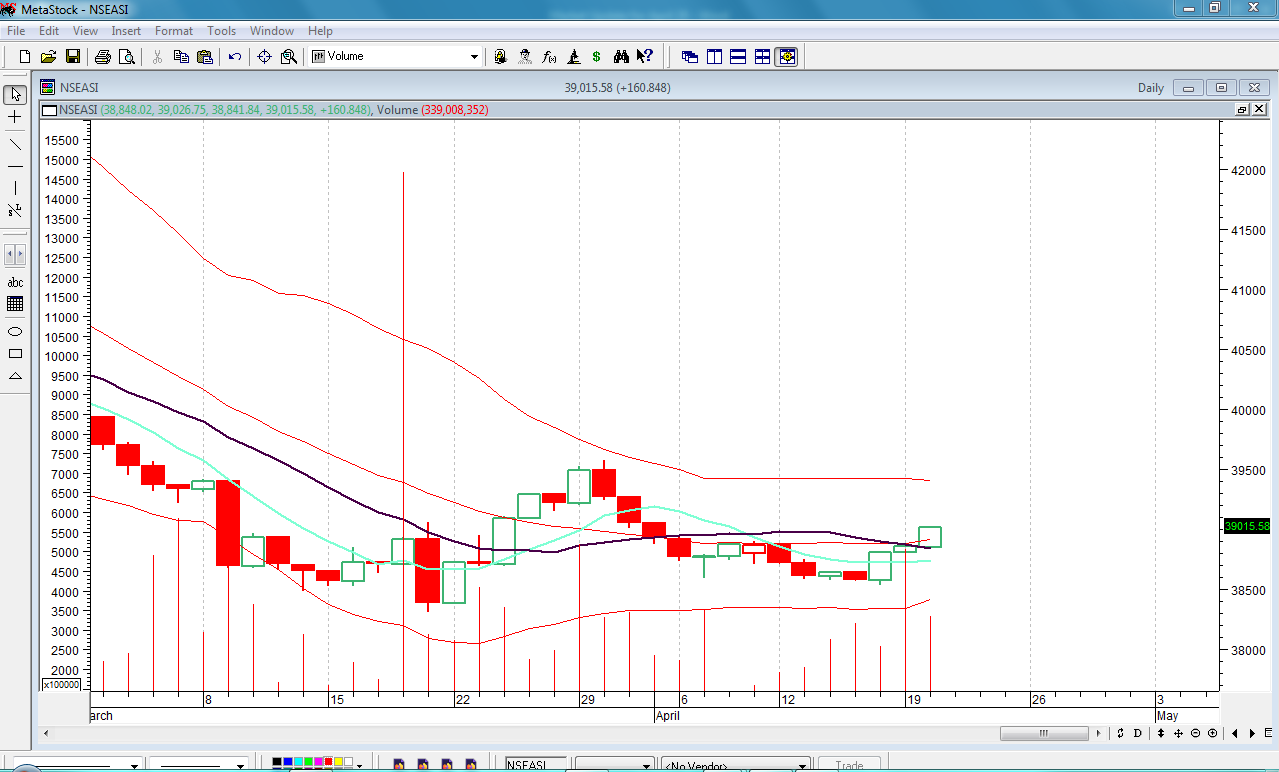Pick the horizontal line tool
Image resolution: width=1279 pixels, height=772 pixels.
pos(15,165)
